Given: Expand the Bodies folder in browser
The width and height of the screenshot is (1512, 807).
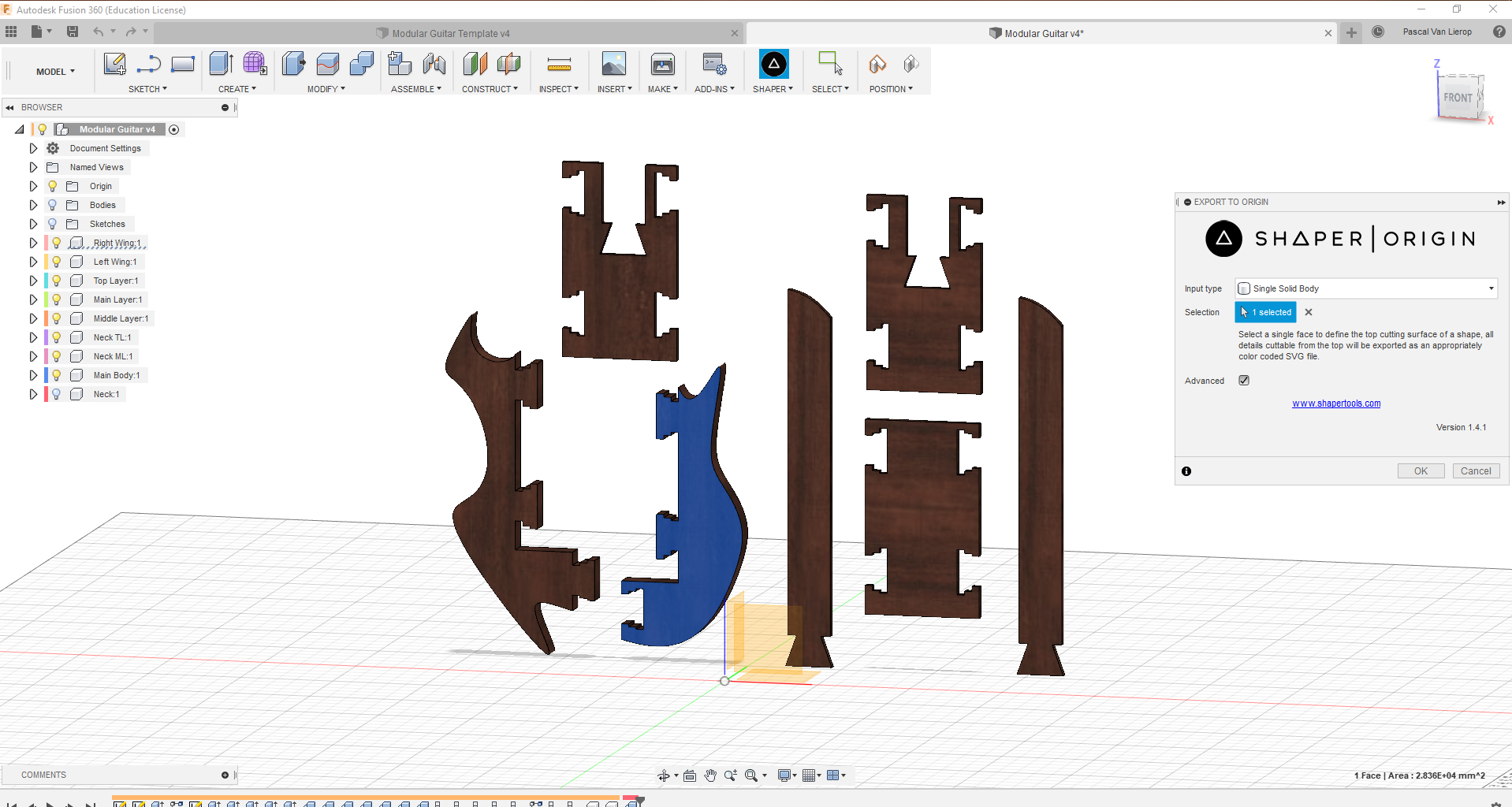Looking at the screenshot, I should 33,205.
